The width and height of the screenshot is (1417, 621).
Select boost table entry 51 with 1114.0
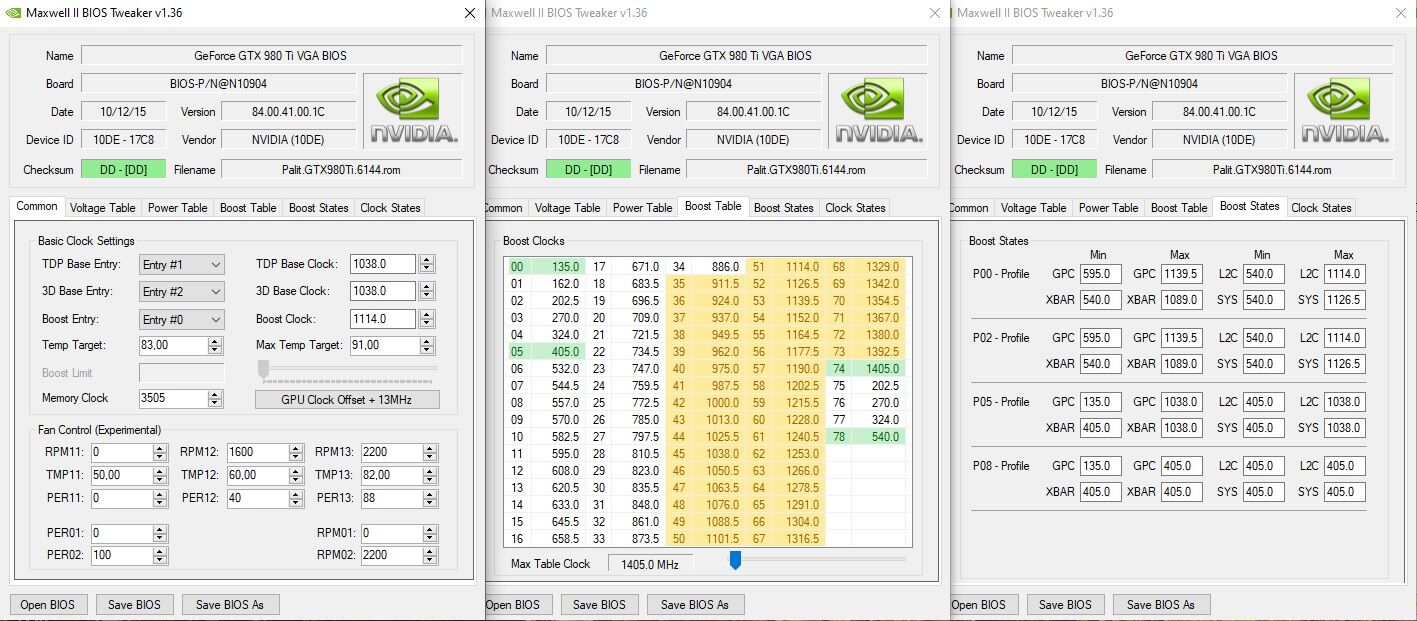[784, 267]
